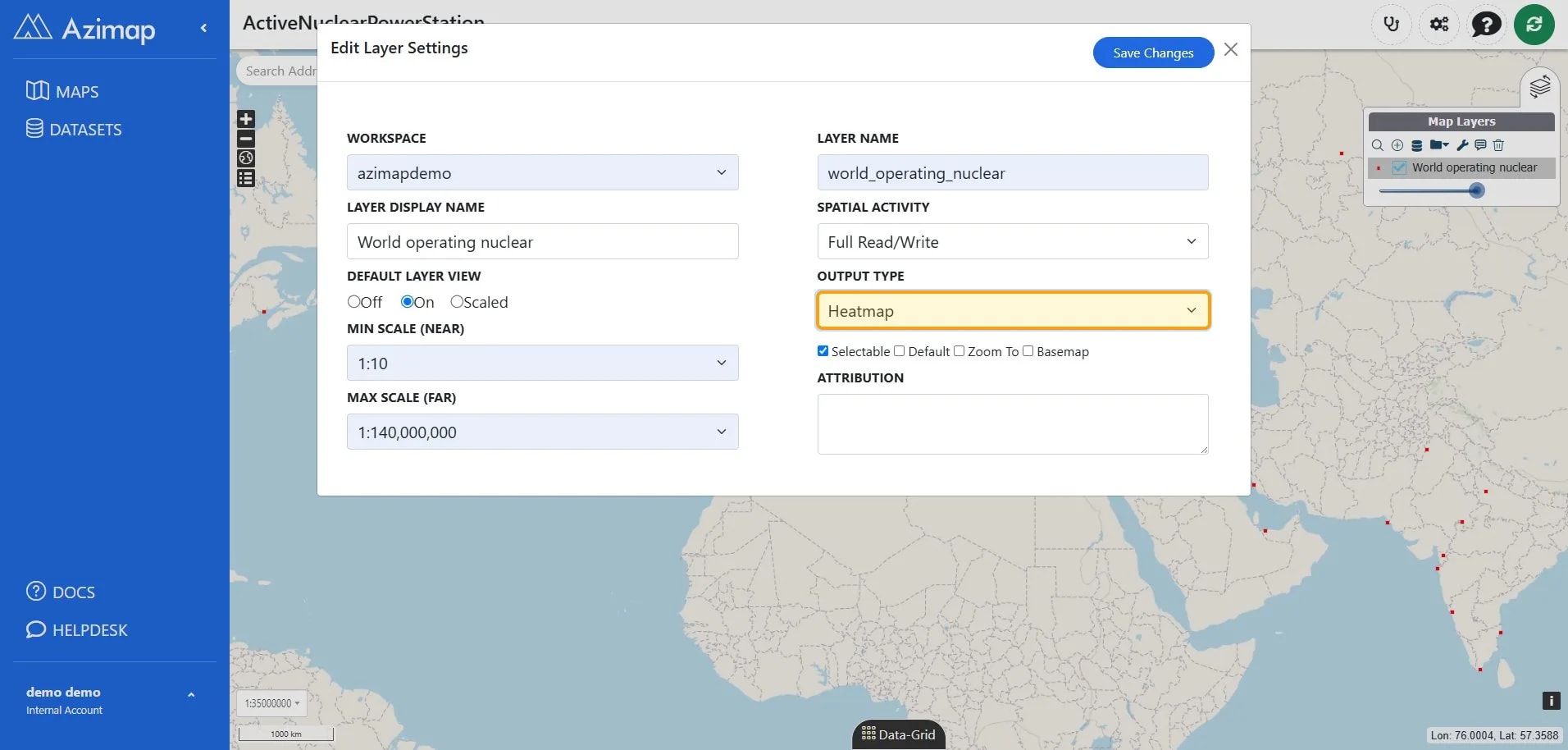This screenshot has width=1568, height=750.
Task: Select the Off default layer view radio
Action: click(354, 302)
